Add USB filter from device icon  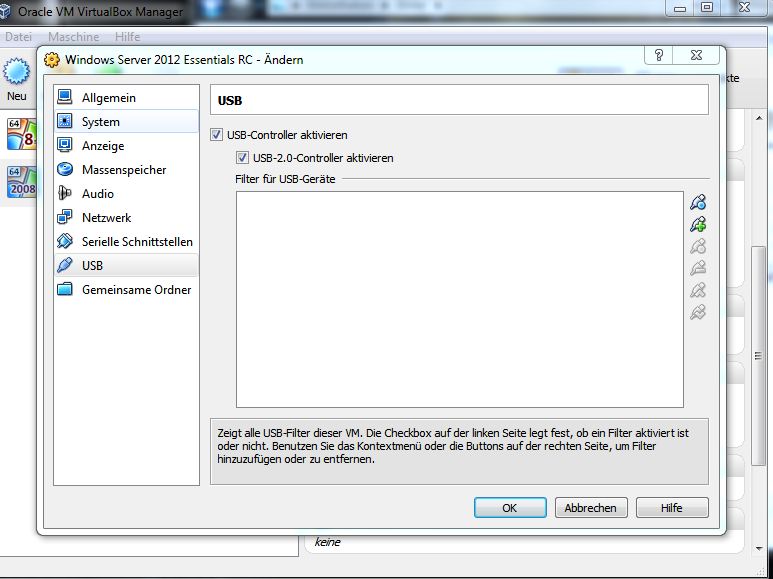coord(698,225)
